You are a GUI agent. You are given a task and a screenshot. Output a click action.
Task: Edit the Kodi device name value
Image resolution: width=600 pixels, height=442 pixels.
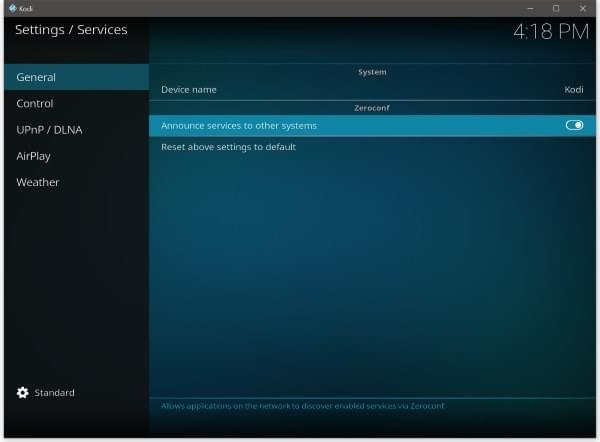click(573, 90)
